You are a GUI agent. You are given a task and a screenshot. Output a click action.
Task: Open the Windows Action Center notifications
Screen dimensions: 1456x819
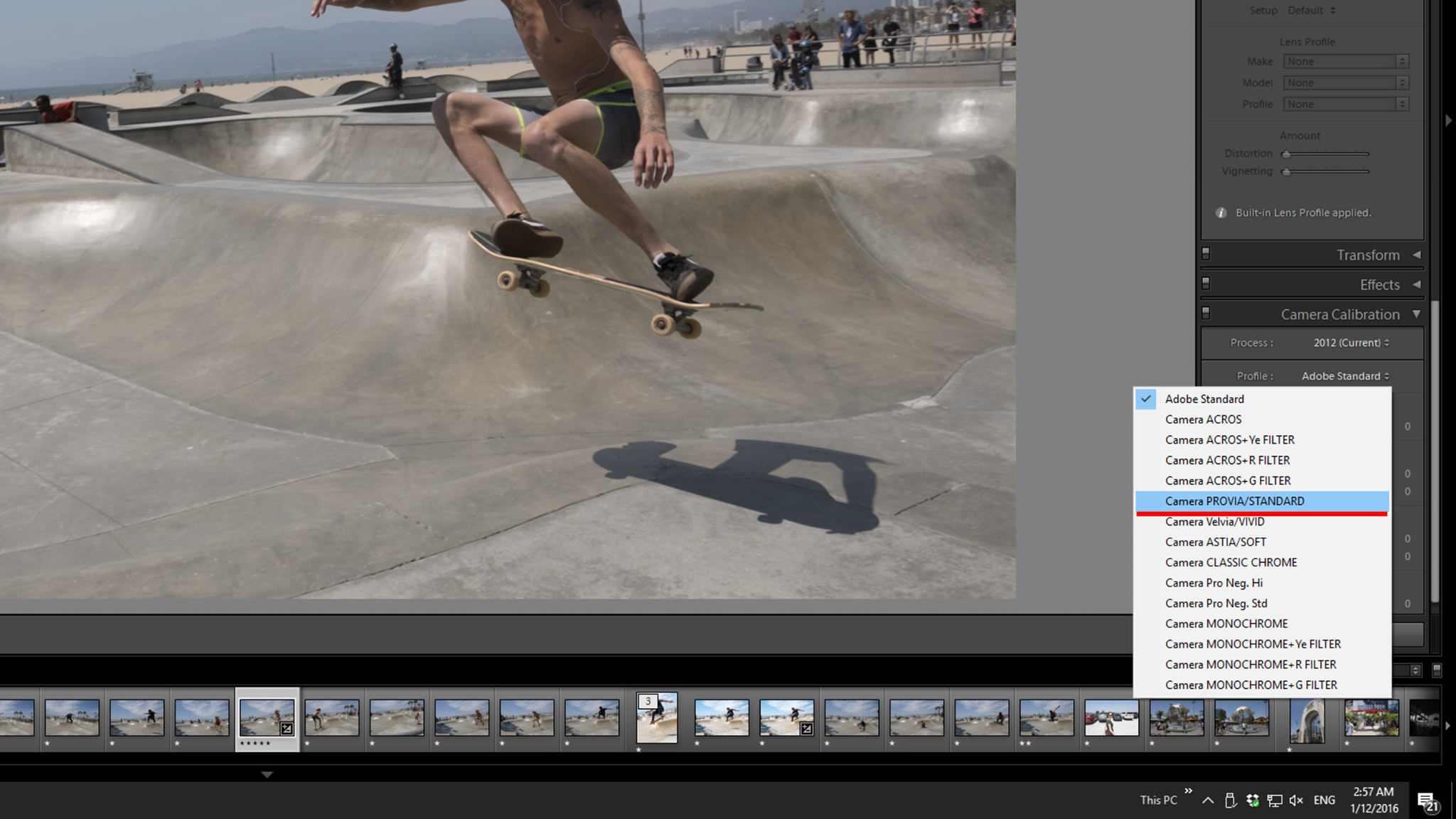(x=1427, y=801)
